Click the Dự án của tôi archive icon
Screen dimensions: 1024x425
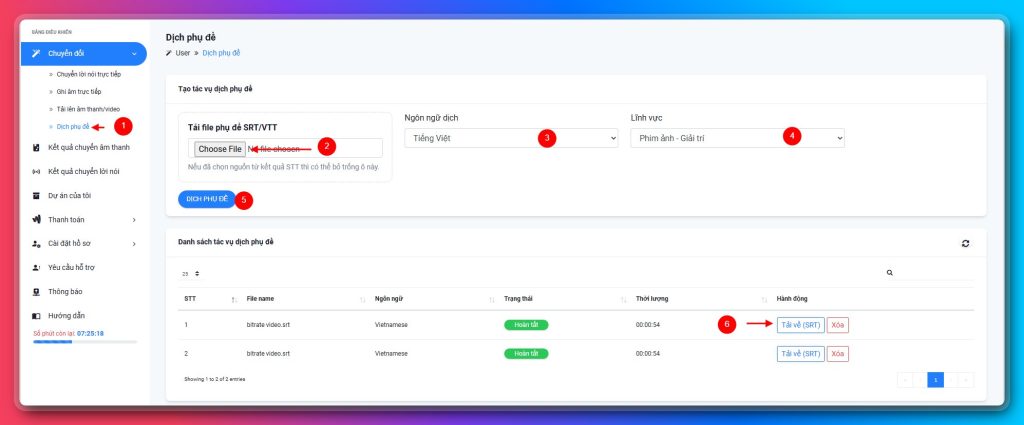coord(36,195)
